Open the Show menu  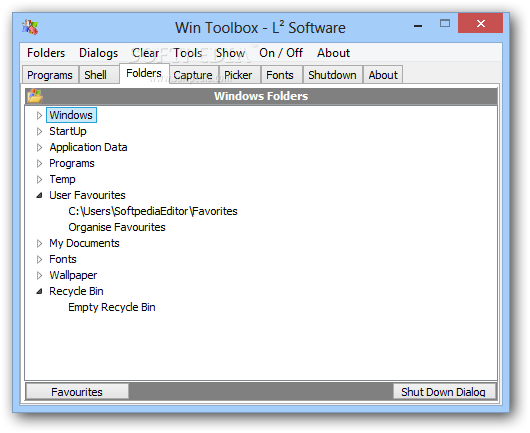point(230,53)
